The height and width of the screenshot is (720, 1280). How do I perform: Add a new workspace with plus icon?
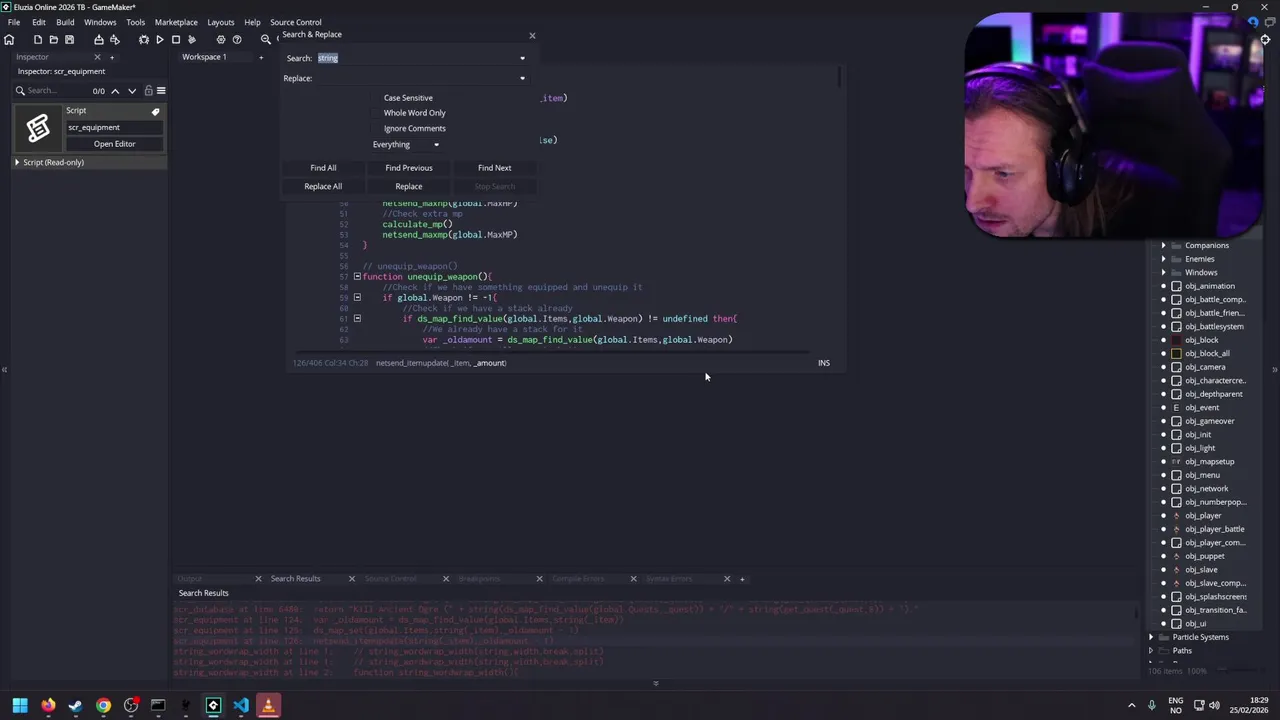pyautogui.click(x=261, y=57)
